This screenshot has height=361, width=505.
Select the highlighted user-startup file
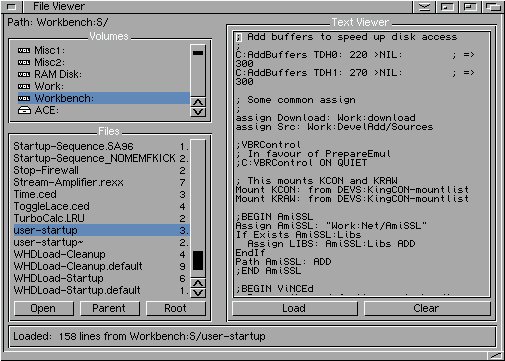101,230
